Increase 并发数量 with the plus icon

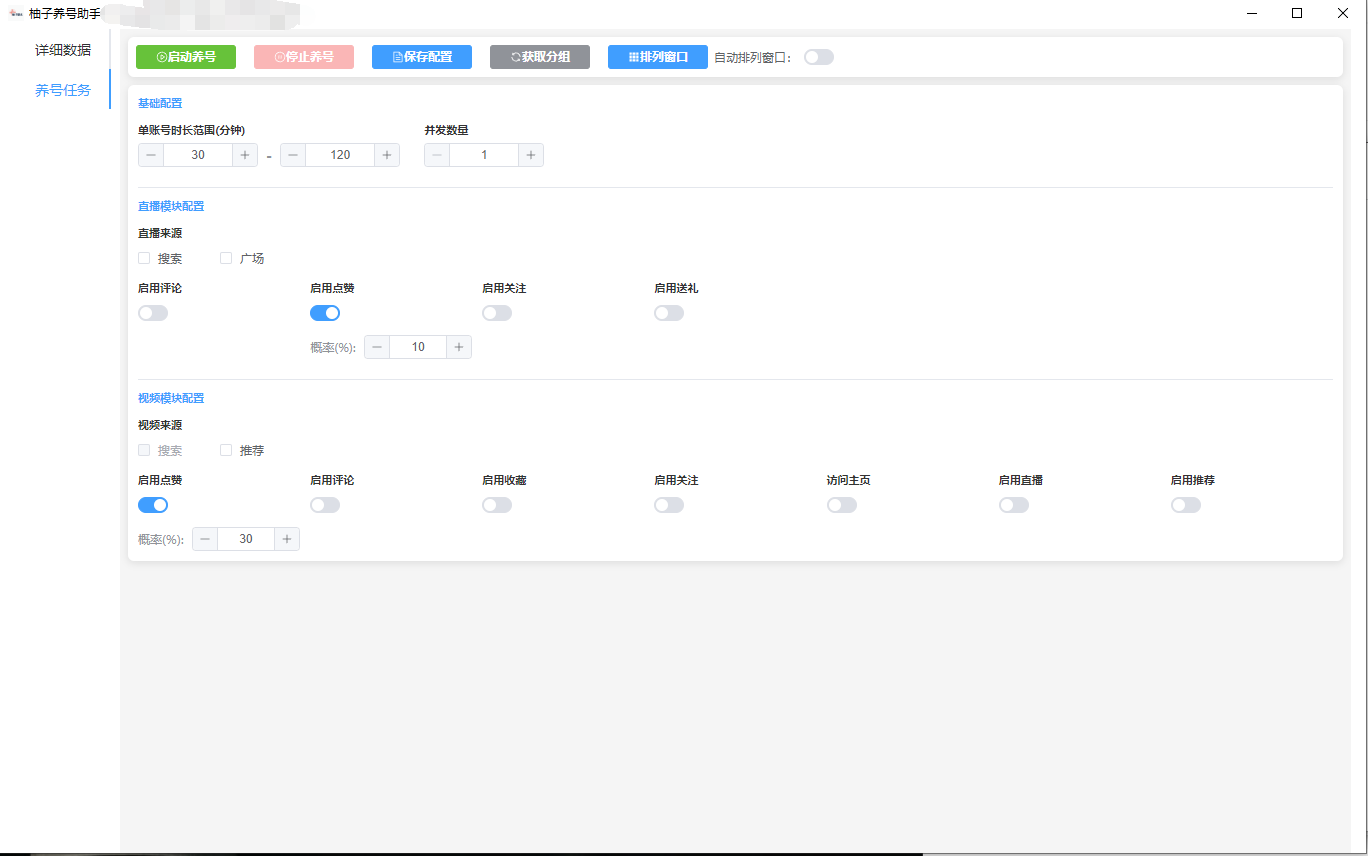coord(531,155)
